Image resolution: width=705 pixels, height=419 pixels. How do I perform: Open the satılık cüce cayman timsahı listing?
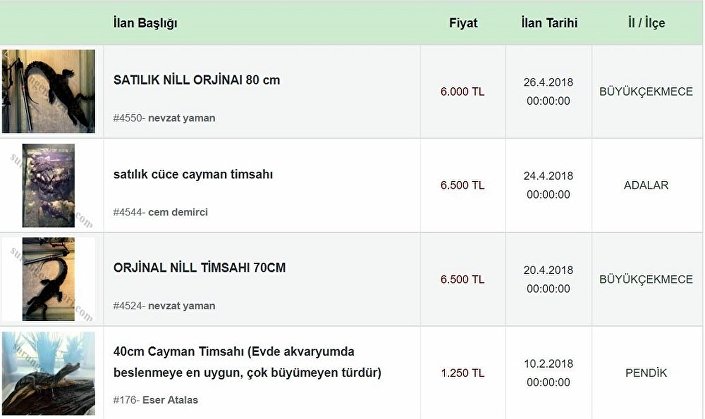[x=193, y=174]
